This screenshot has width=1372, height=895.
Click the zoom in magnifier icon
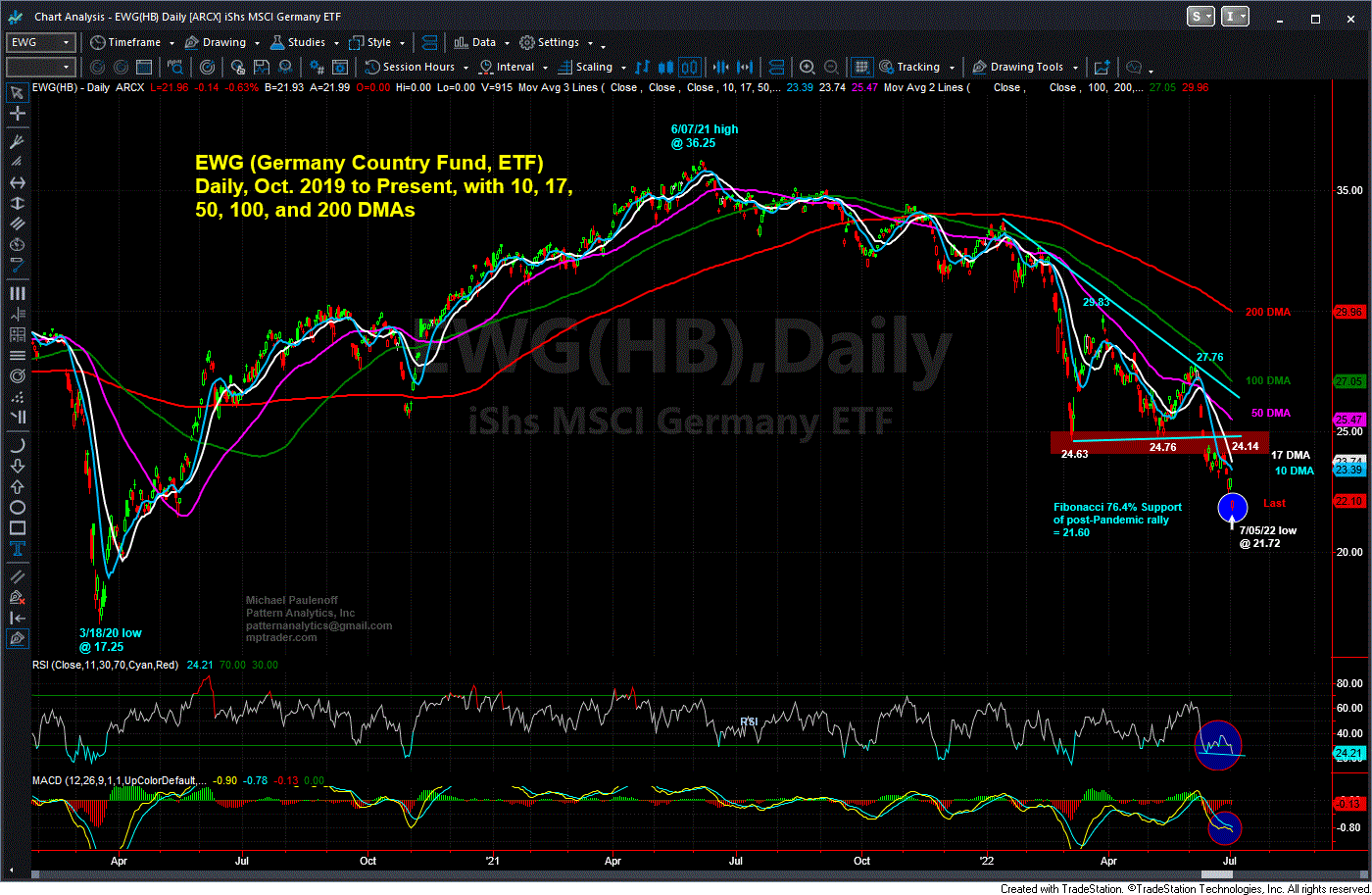807,67
